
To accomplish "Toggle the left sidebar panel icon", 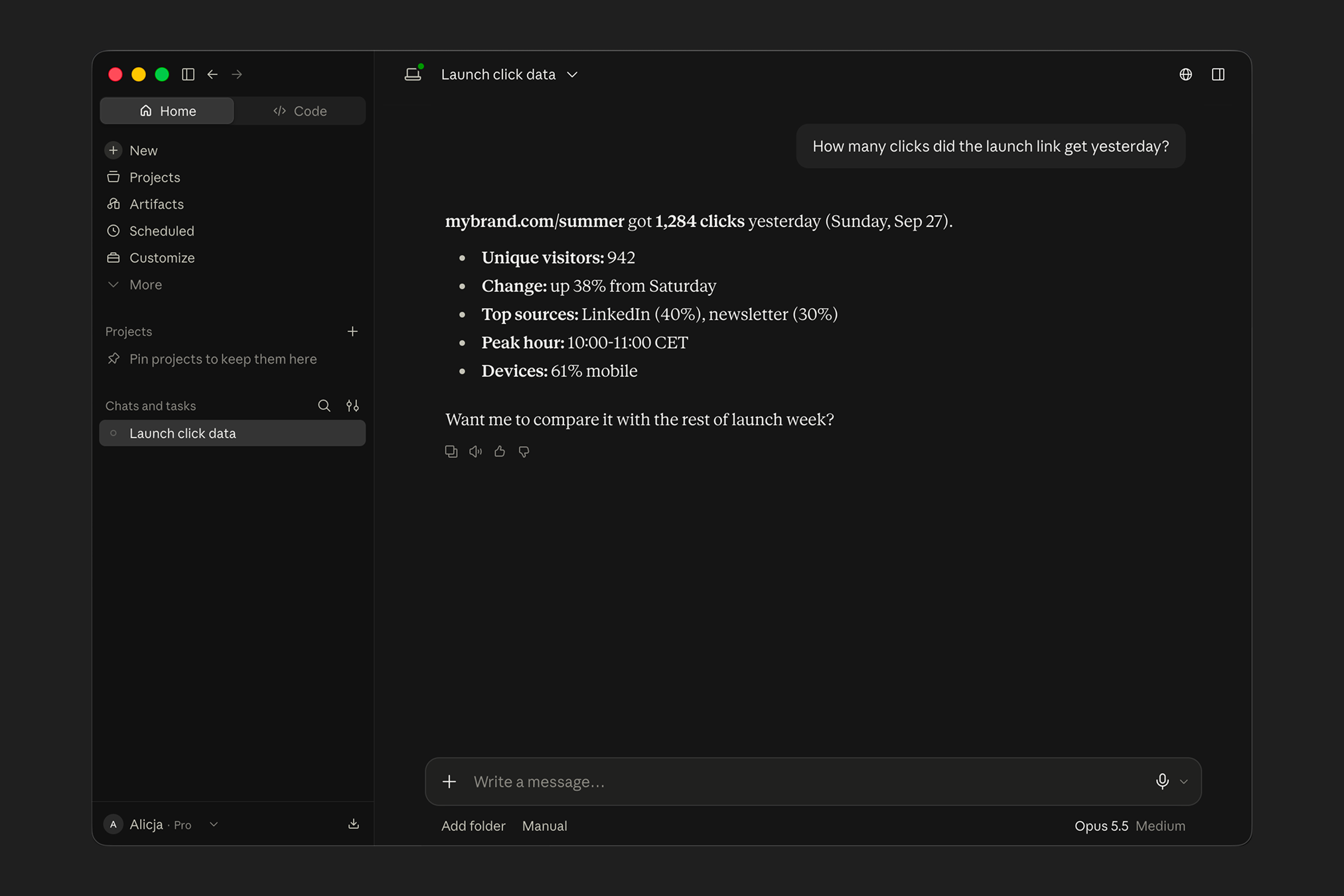I will [x=188, y=74].
